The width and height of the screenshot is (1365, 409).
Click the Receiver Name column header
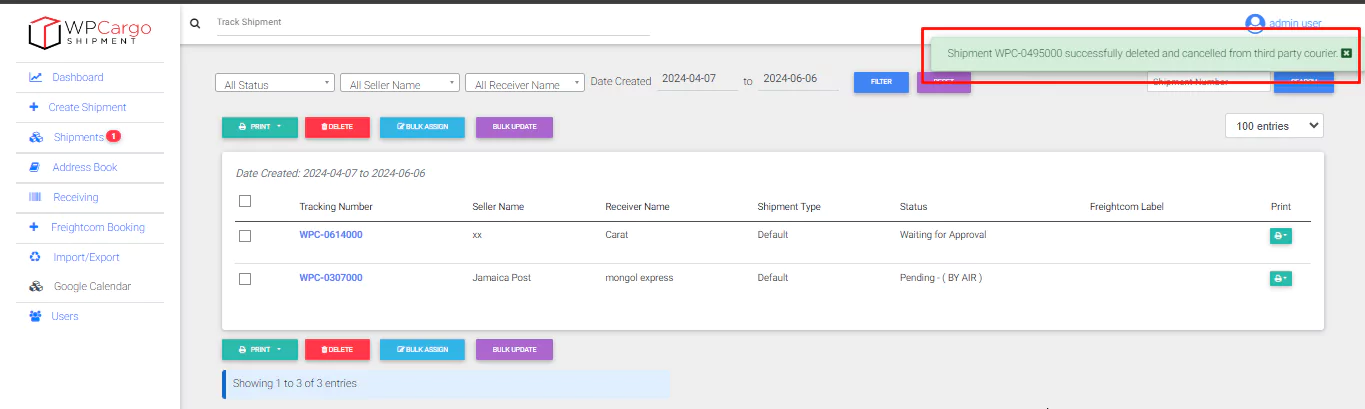tap(637, 207)
